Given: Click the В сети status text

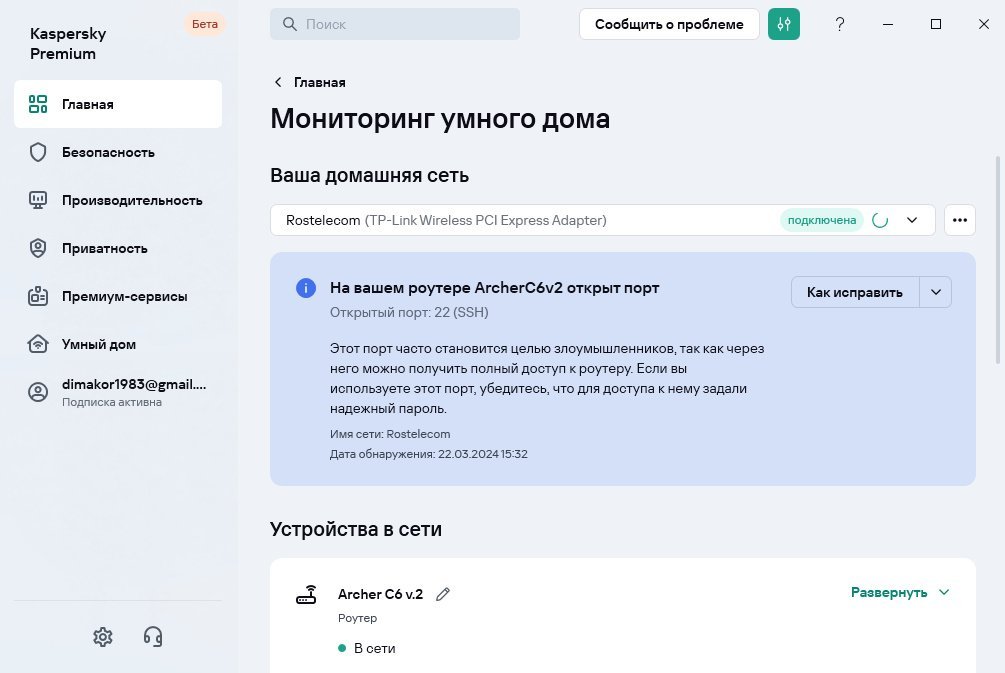Looking at the screenshot, I should pos(374,648).
